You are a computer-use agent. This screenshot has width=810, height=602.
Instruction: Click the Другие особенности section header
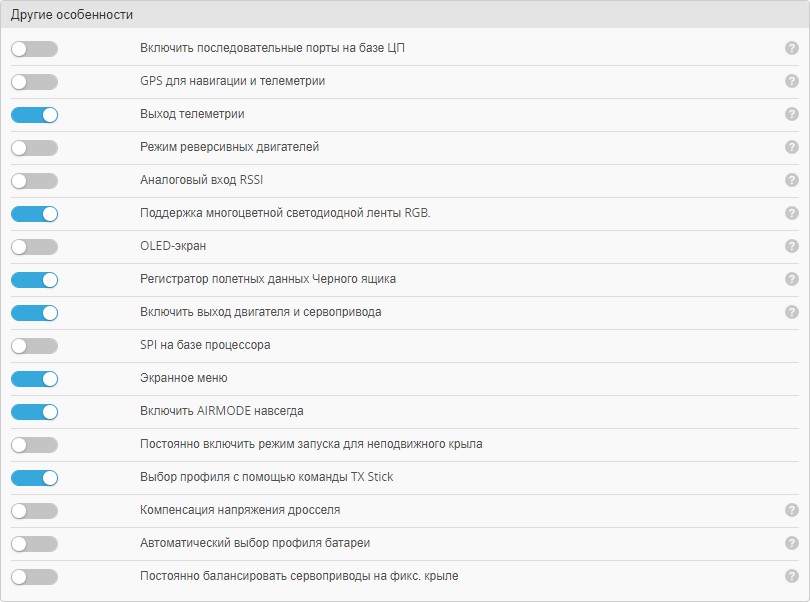click(72, 15)
